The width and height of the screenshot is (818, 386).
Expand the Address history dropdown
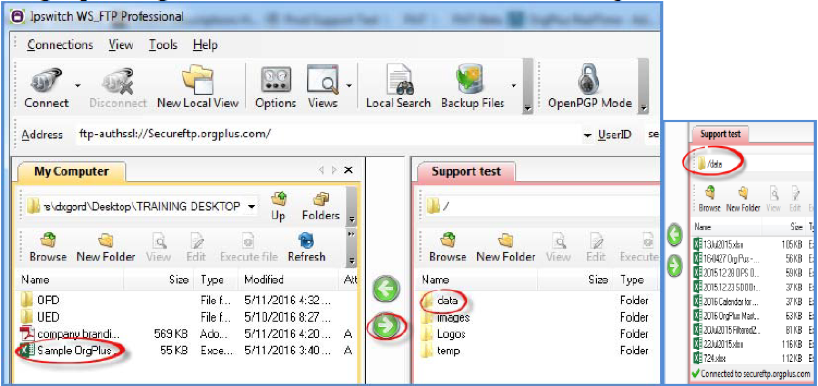(588, 136)
